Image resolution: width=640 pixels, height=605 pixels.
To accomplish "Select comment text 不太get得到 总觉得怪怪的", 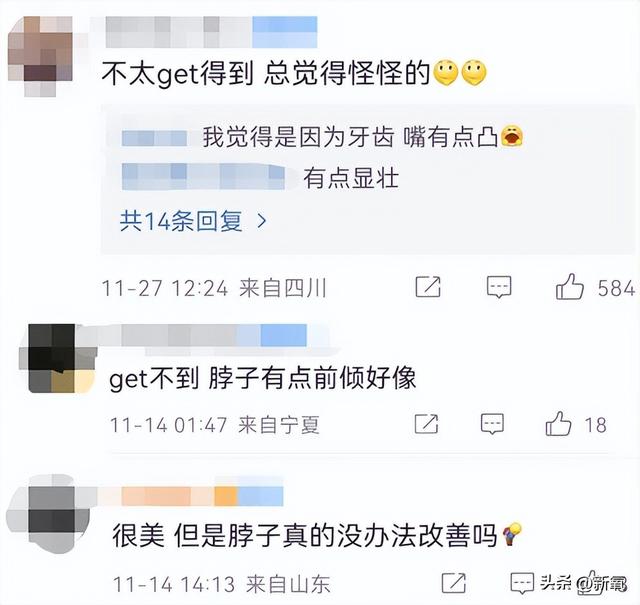I will tap(266, 73).
